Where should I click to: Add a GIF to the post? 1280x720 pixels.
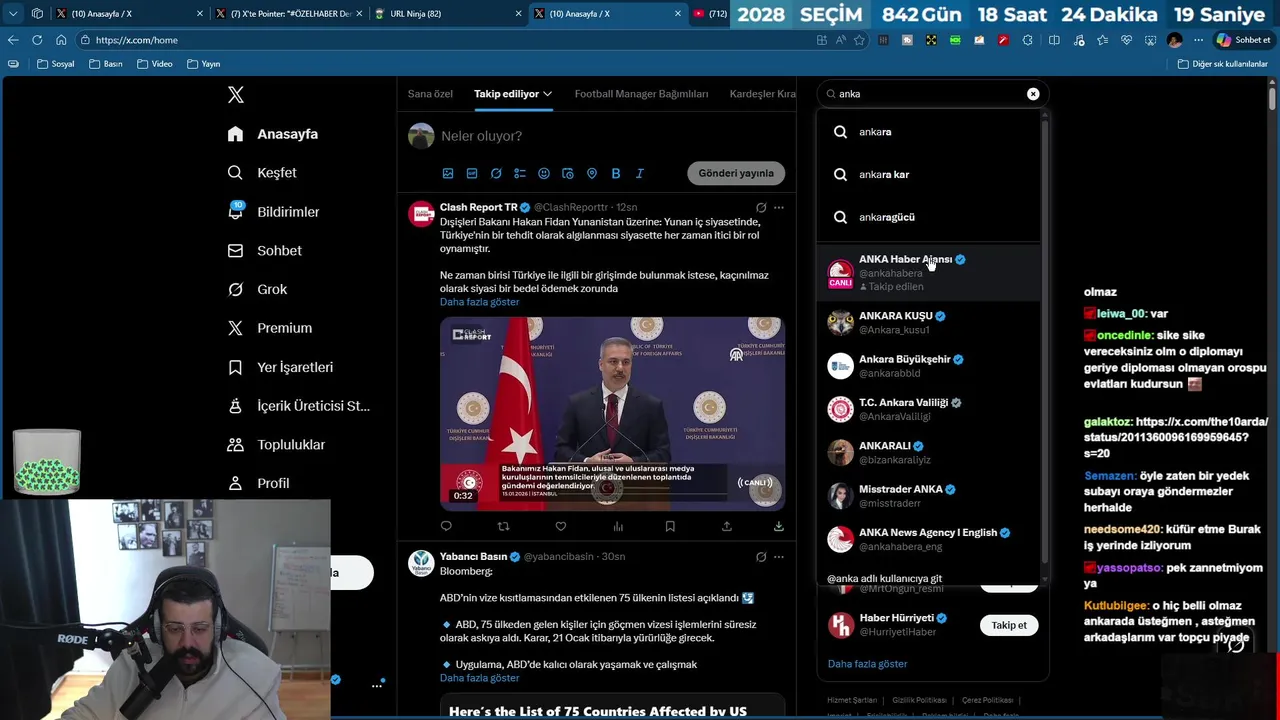pyautogui.click(x=472, y=173)
